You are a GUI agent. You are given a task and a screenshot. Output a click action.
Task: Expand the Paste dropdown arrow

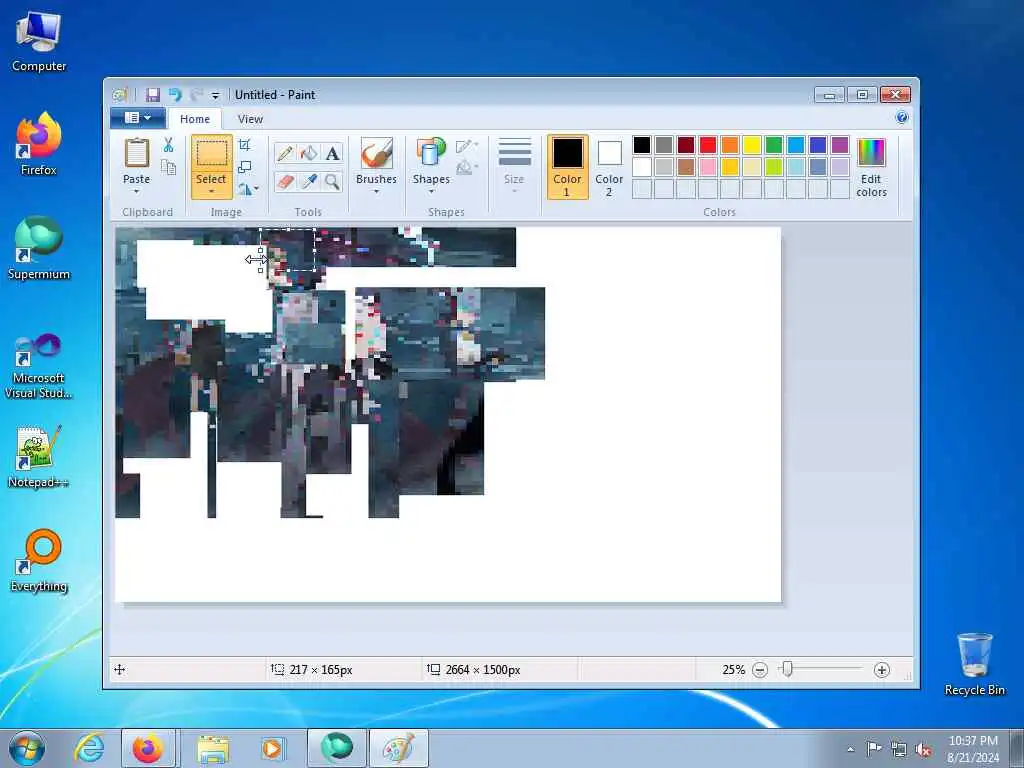click(x=136, y=192)
